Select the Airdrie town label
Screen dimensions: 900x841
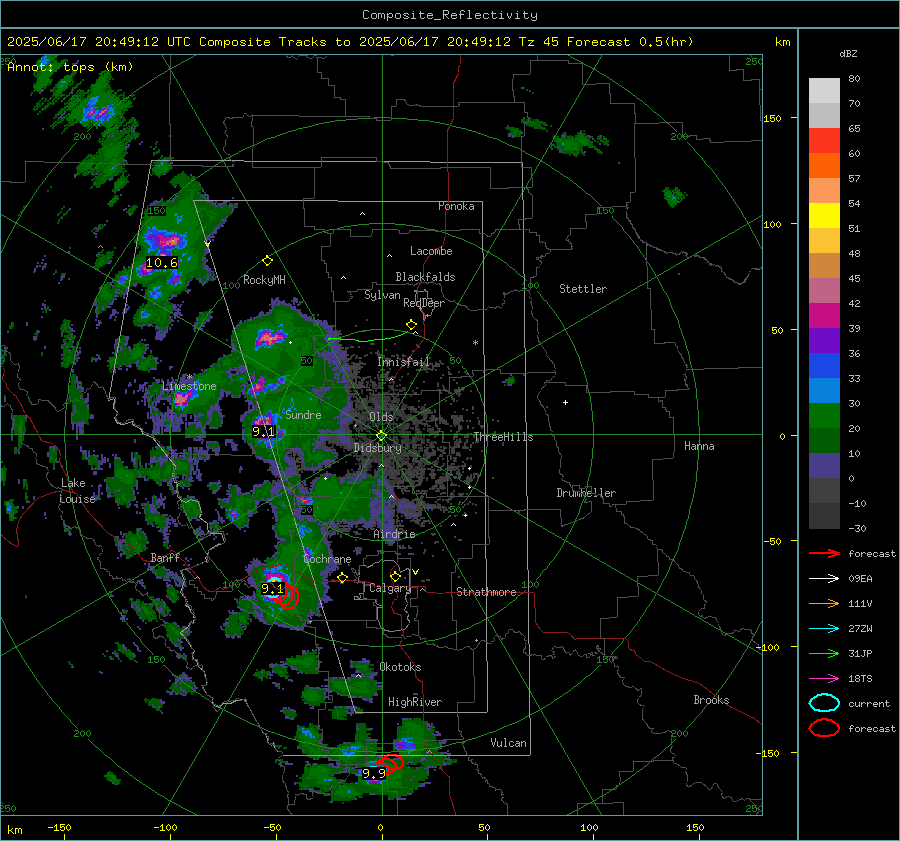394,534
